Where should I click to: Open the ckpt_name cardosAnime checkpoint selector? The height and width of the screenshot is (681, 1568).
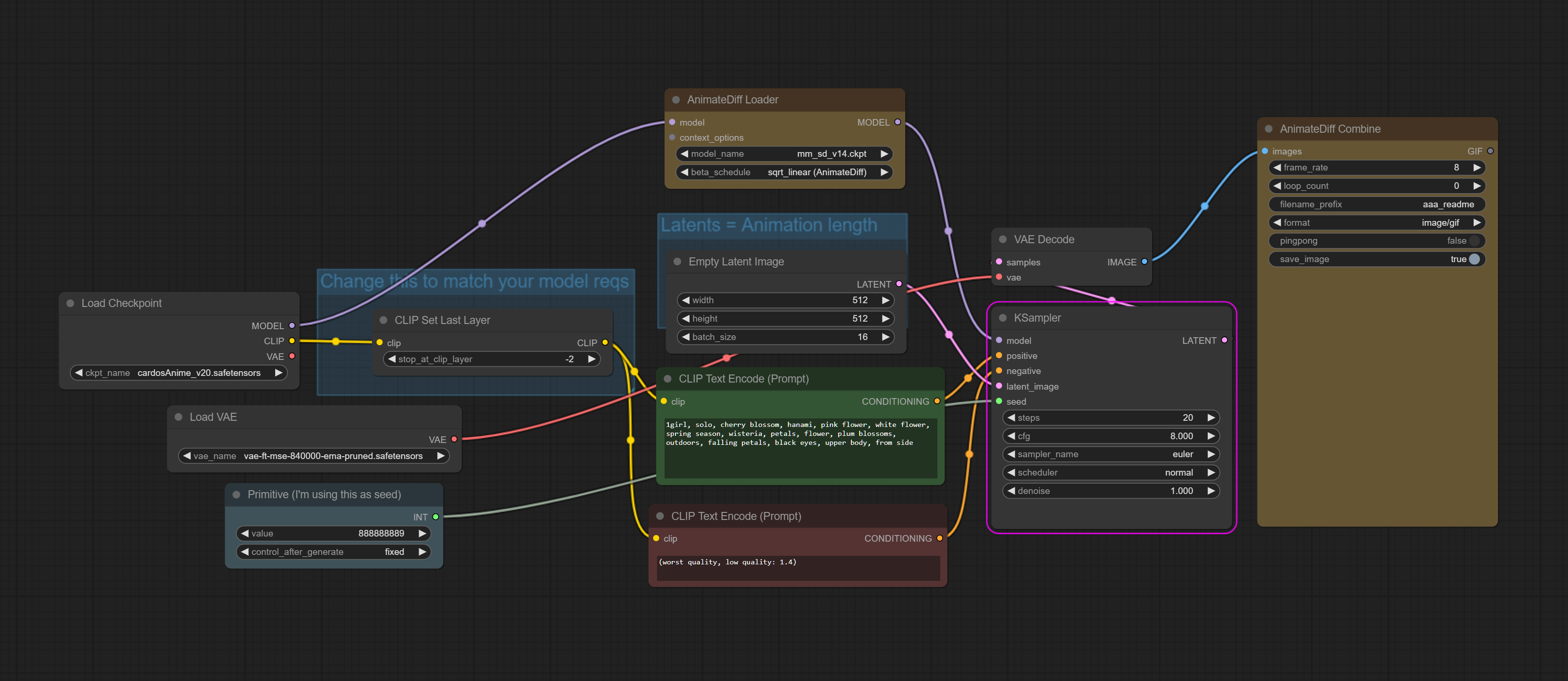[x=178, y=373]
